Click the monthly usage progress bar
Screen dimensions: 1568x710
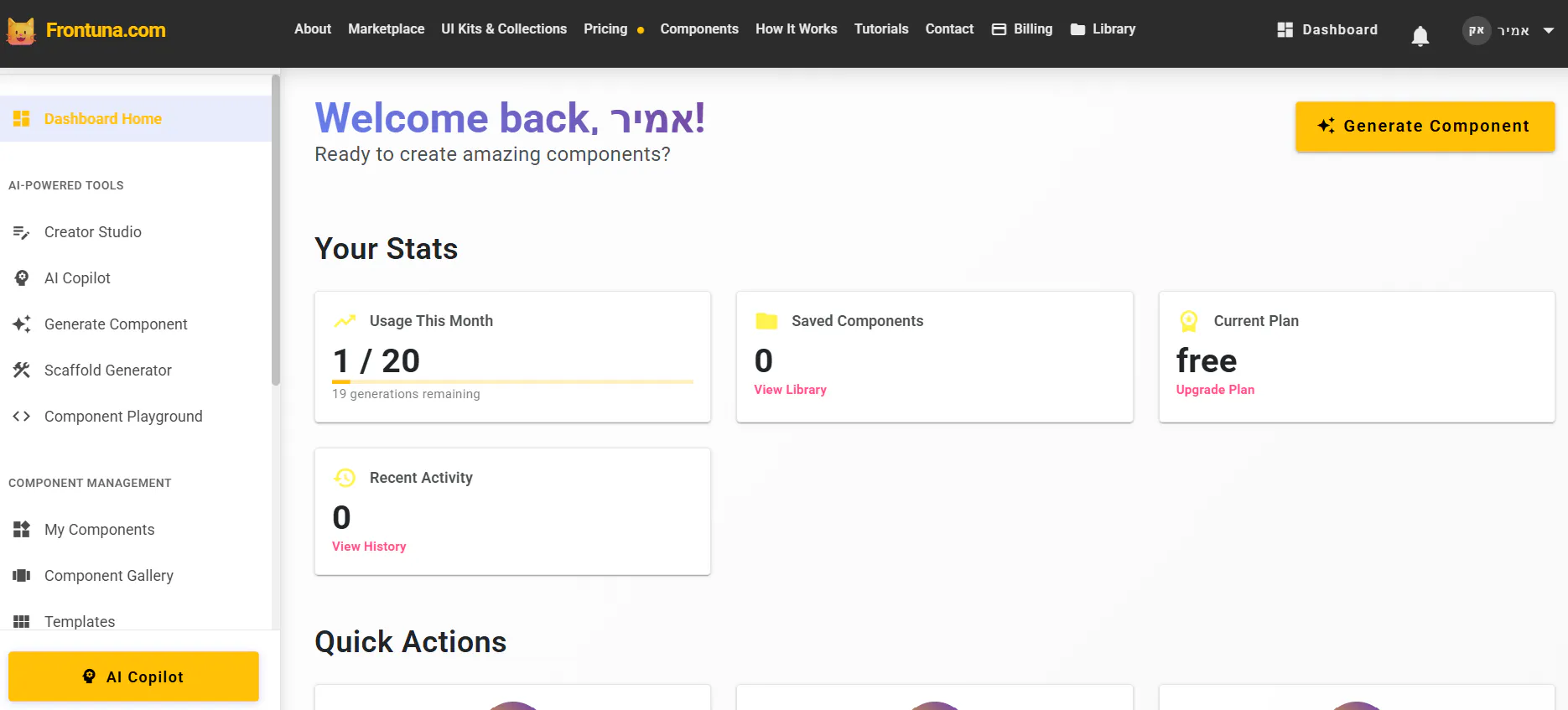click(x=512, y=381)
